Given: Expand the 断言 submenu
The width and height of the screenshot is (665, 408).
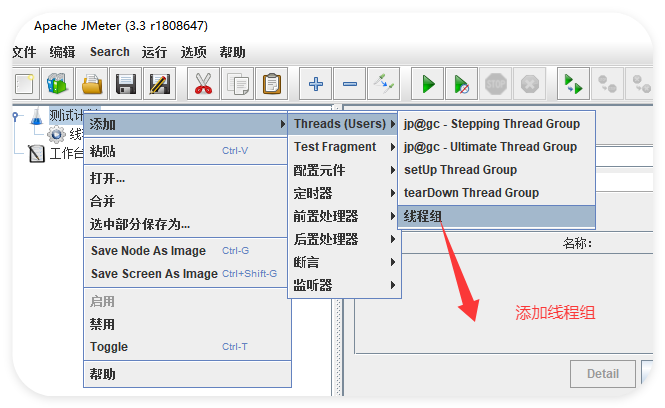Looking at the screenshot, I should (x=343, y=262).
